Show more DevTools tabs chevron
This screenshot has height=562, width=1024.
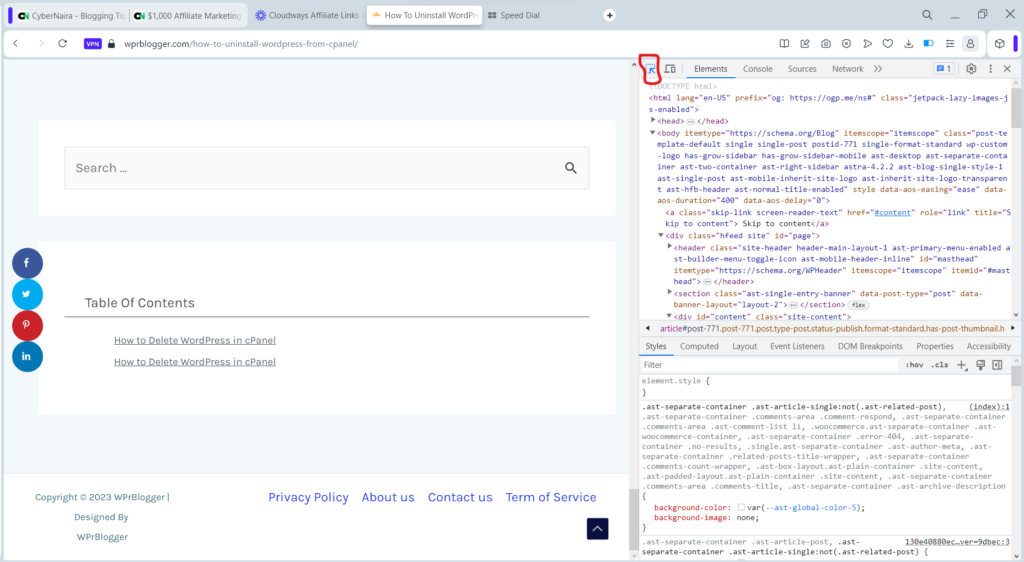[x=878, y=69]
